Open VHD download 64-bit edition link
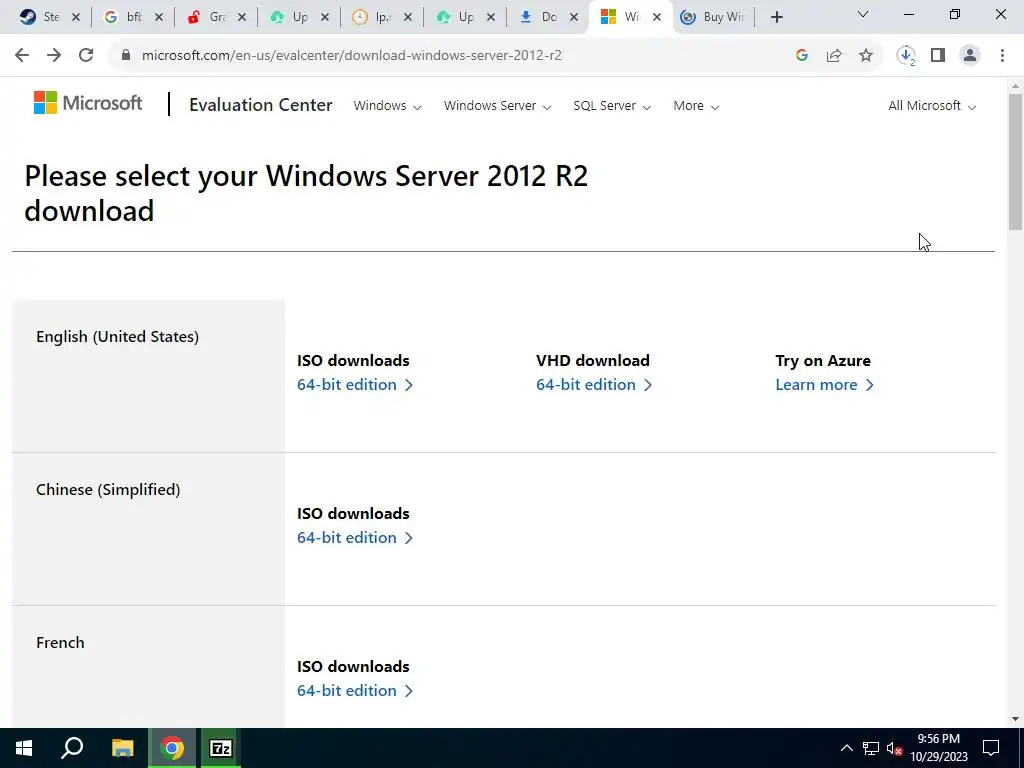 click(x=594, y=385)
